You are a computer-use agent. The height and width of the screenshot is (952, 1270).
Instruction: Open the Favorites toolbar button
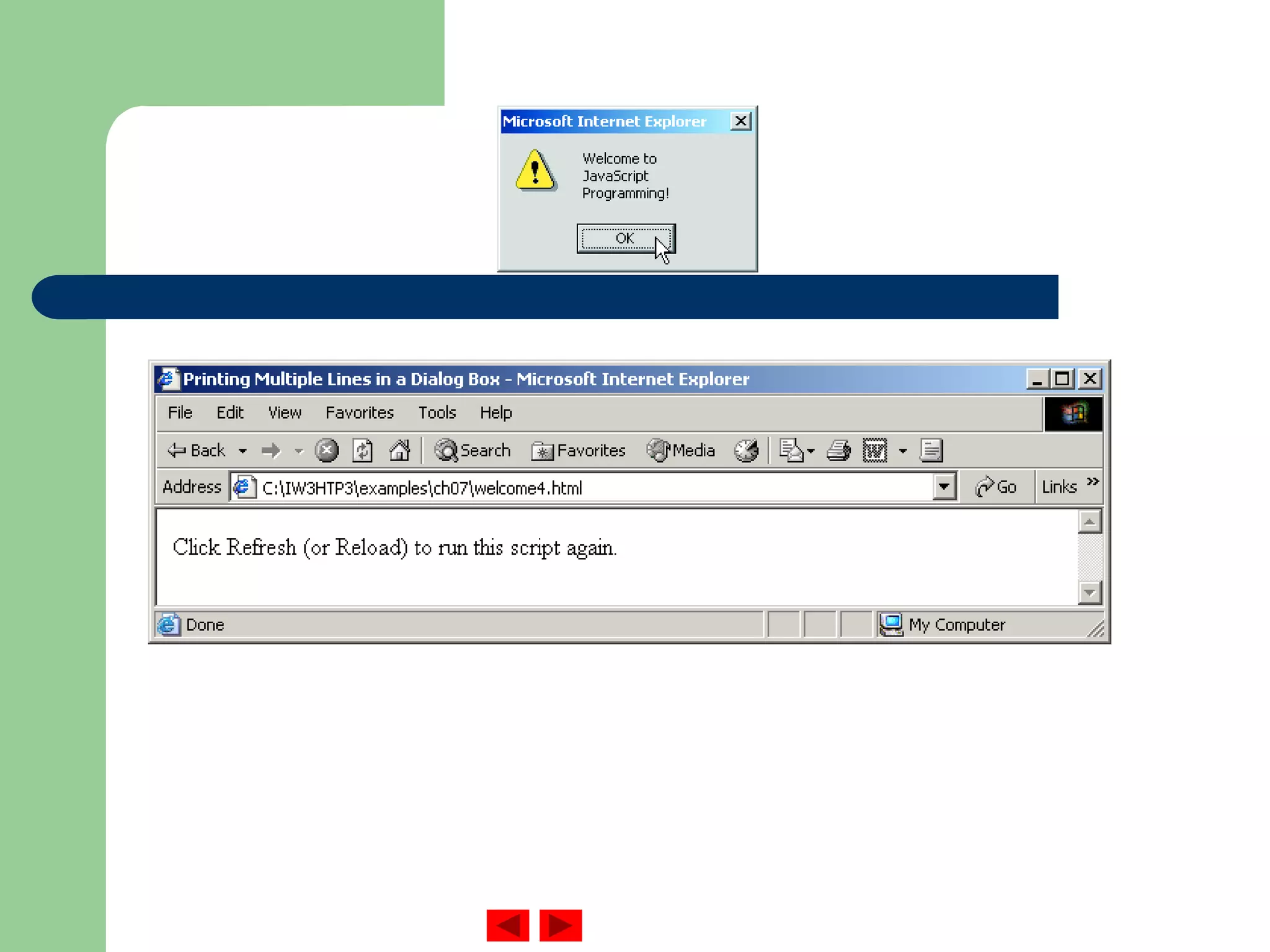coord(579,451)
